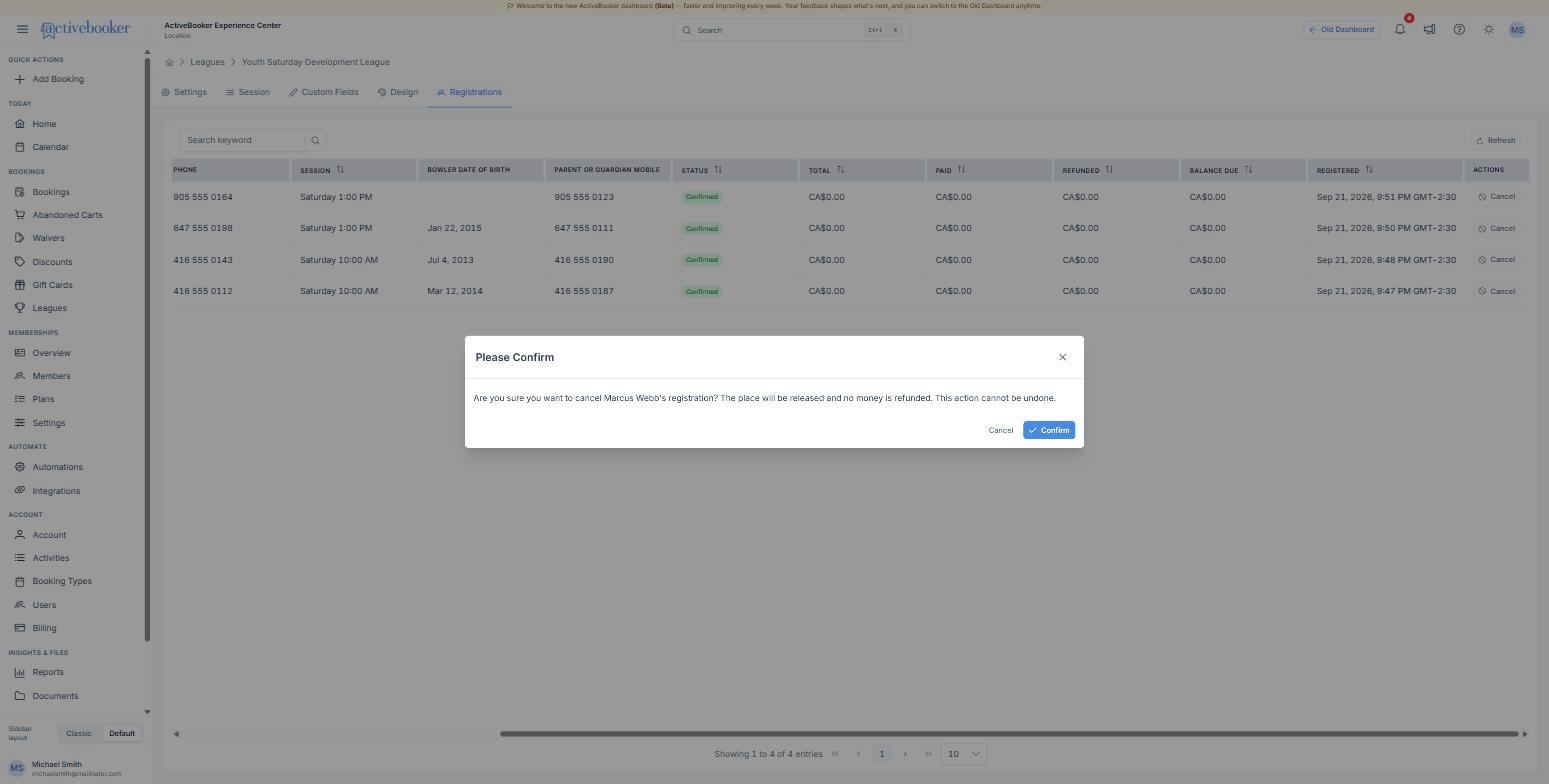The width and height of the screenshot is (1549, 784).
Task: Open the announcements megaphone icon
Action: click(1429, 29)
